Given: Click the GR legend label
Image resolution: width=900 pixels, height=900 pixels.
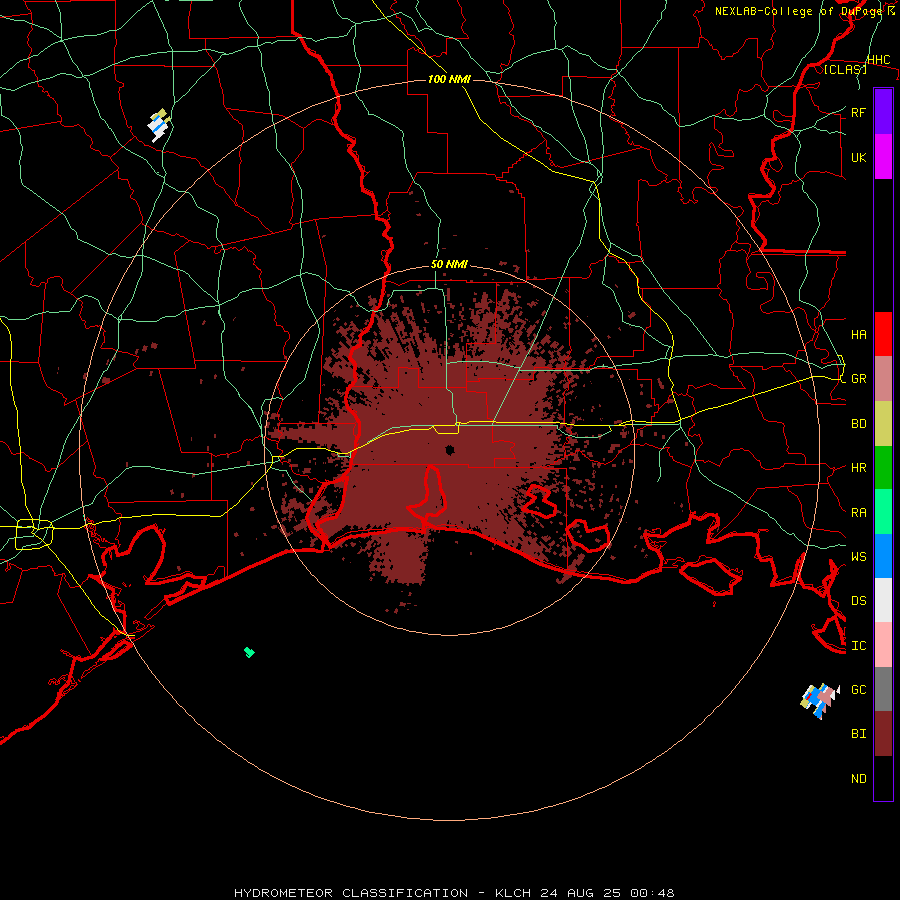Looking at the screenshot, I should pos(858,379).
